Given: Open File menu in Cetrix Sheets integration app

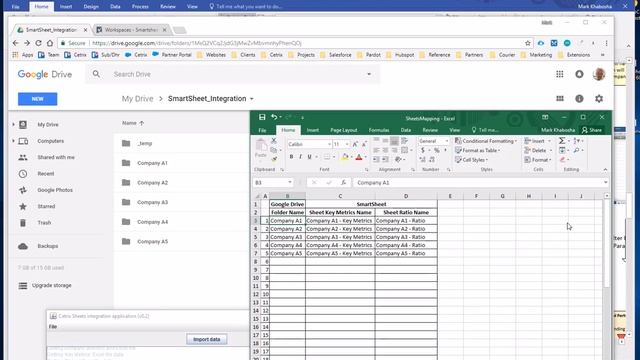Looking at the screenshot, I should [x=53, y=327].
